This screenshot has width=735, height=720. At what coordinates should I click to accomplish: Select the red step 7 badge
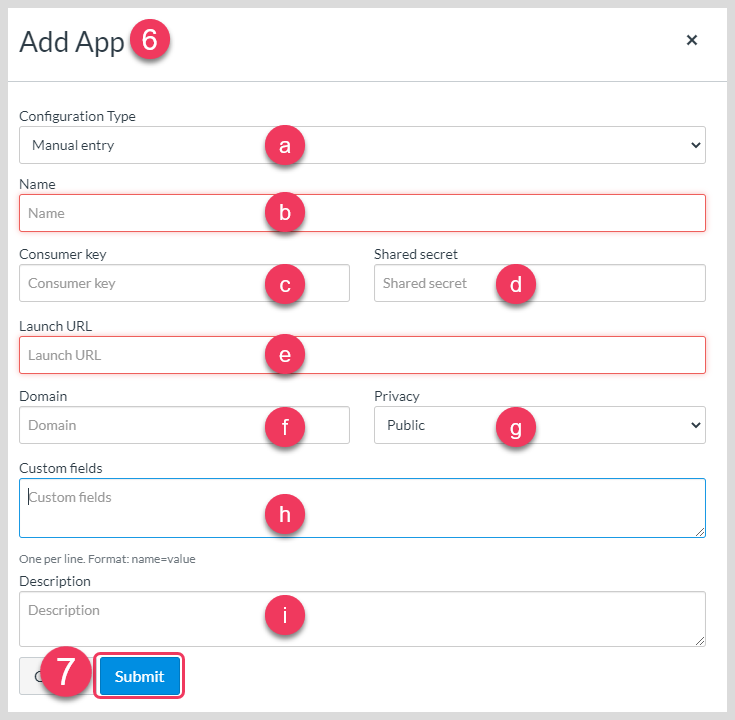click(66, 672)
